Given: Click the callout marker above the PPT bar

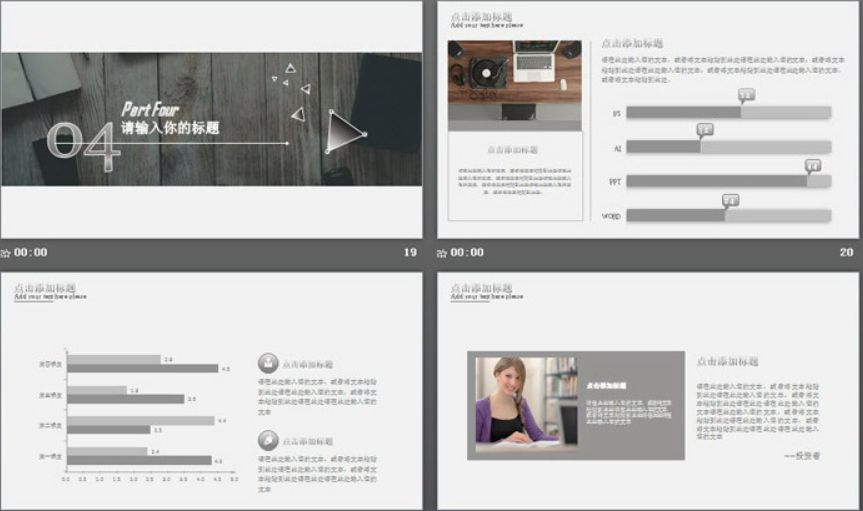Looking at the screenshot, I should click(812, 166).
